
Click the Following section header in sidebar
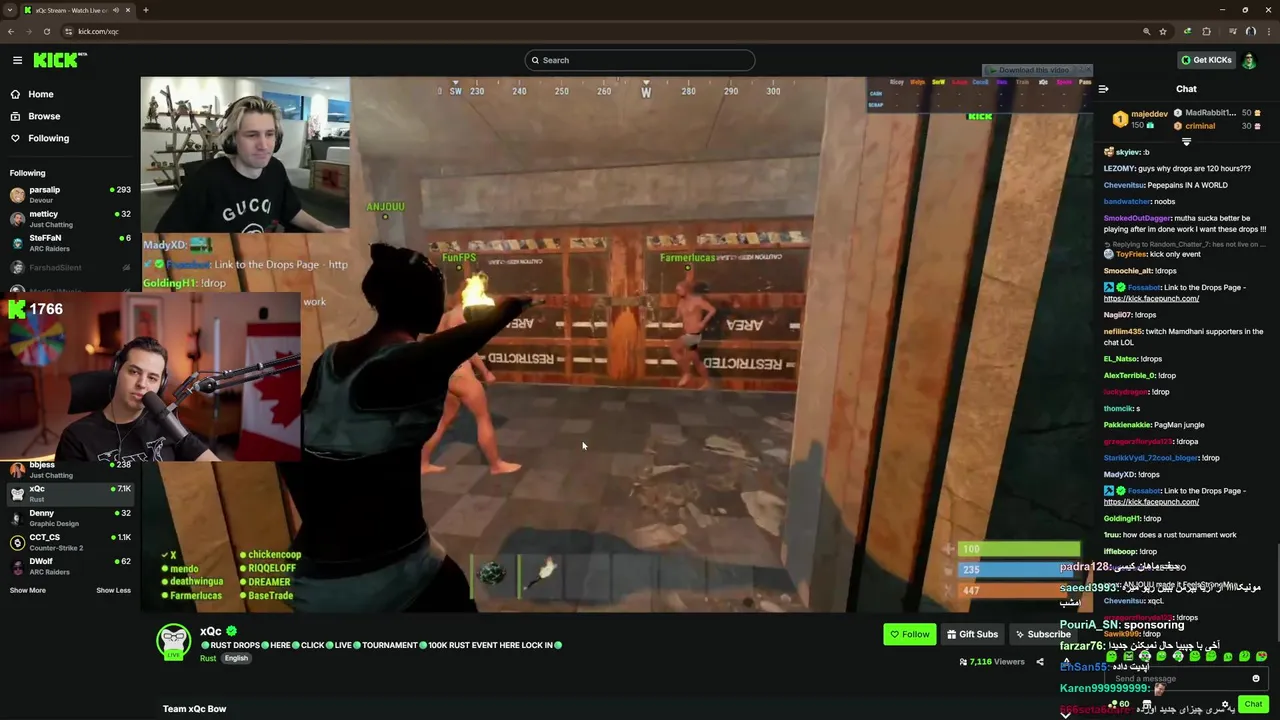[27, 173]
